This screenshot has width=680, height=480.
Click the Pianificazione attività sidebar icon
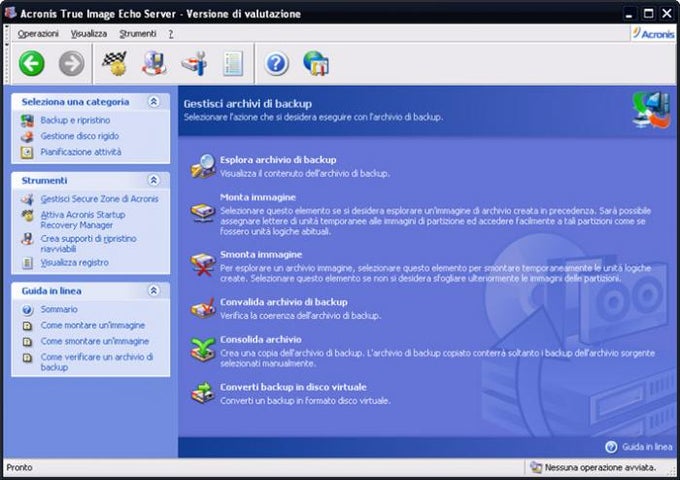pos(27,152)
